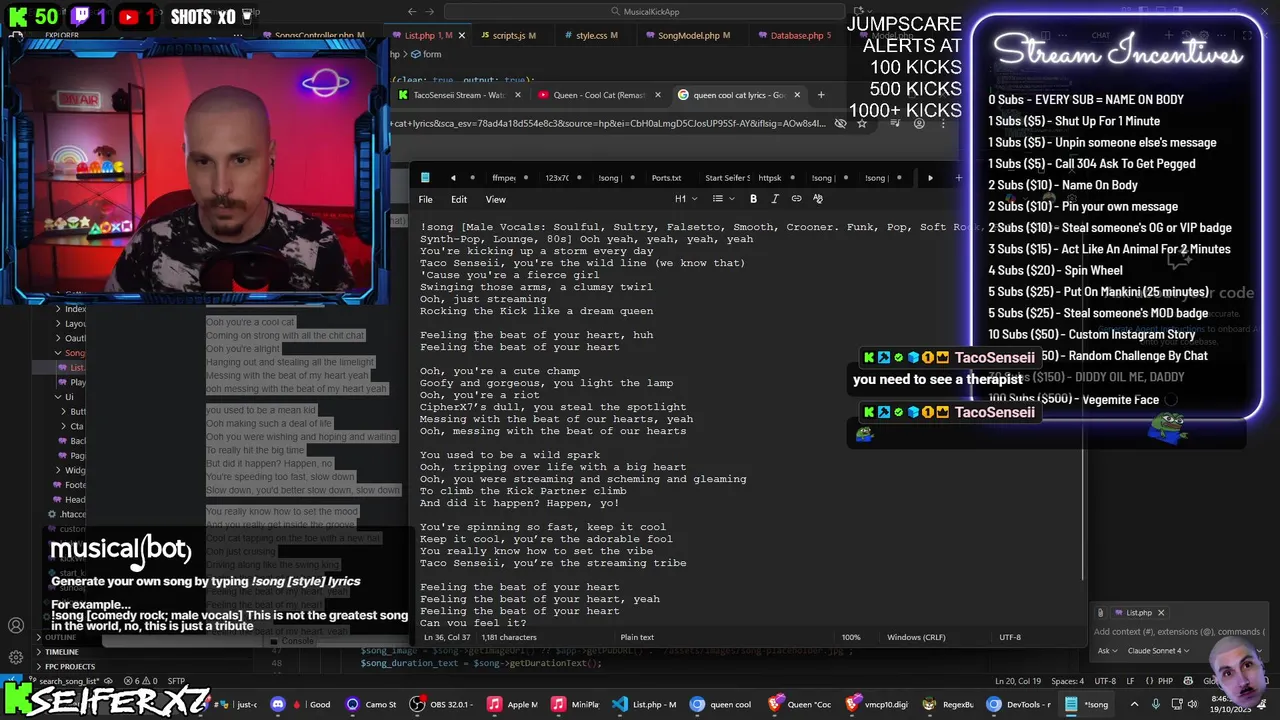Open a new browser tab
This screenshot has width=1280, height=720.
pyautogui.click(x=821, y=95)
